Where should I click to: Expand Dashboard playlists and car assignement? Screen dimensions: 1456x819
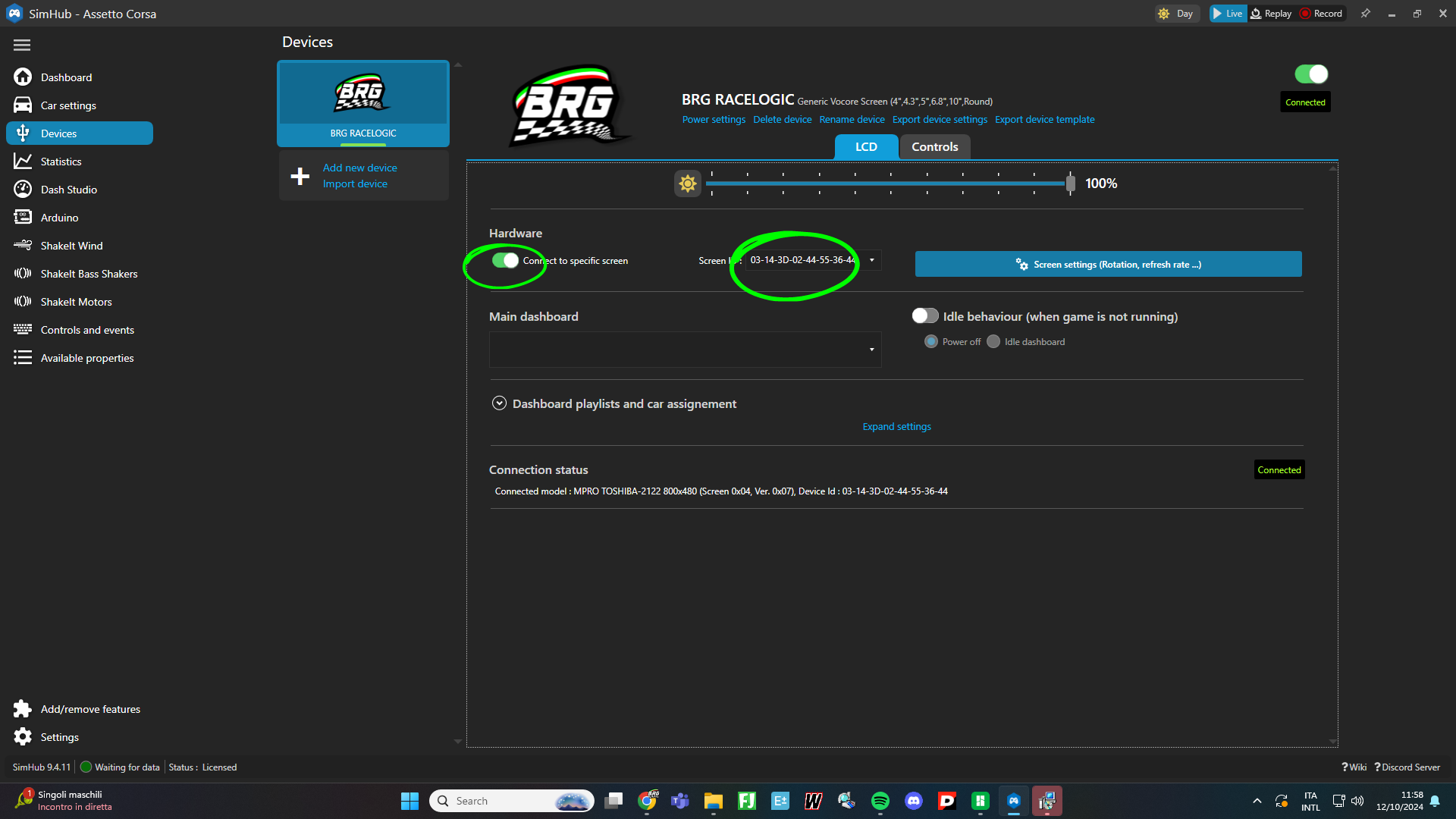pyautogui.click(x=499, y=403)
